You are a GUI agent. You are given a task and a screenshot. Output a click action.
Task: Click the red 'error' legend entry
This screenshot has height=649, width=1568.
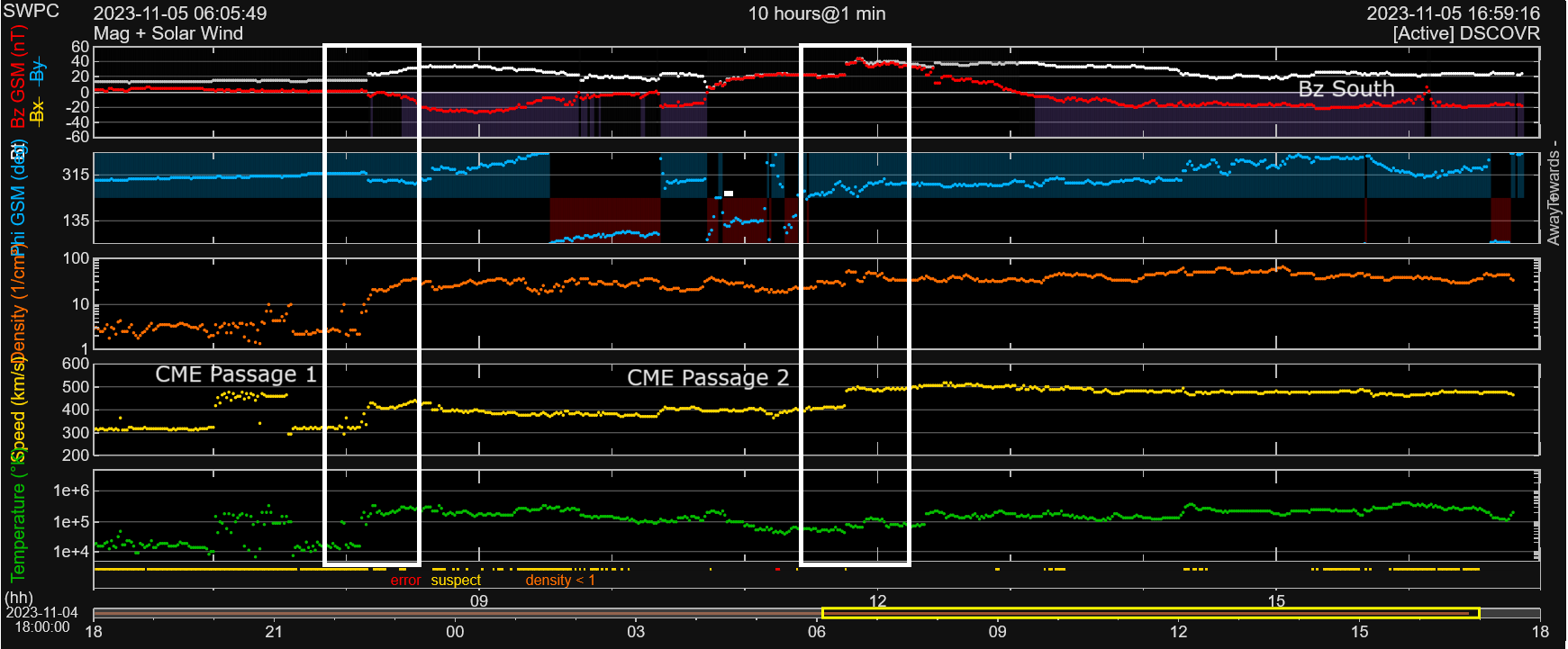point(405,581)
